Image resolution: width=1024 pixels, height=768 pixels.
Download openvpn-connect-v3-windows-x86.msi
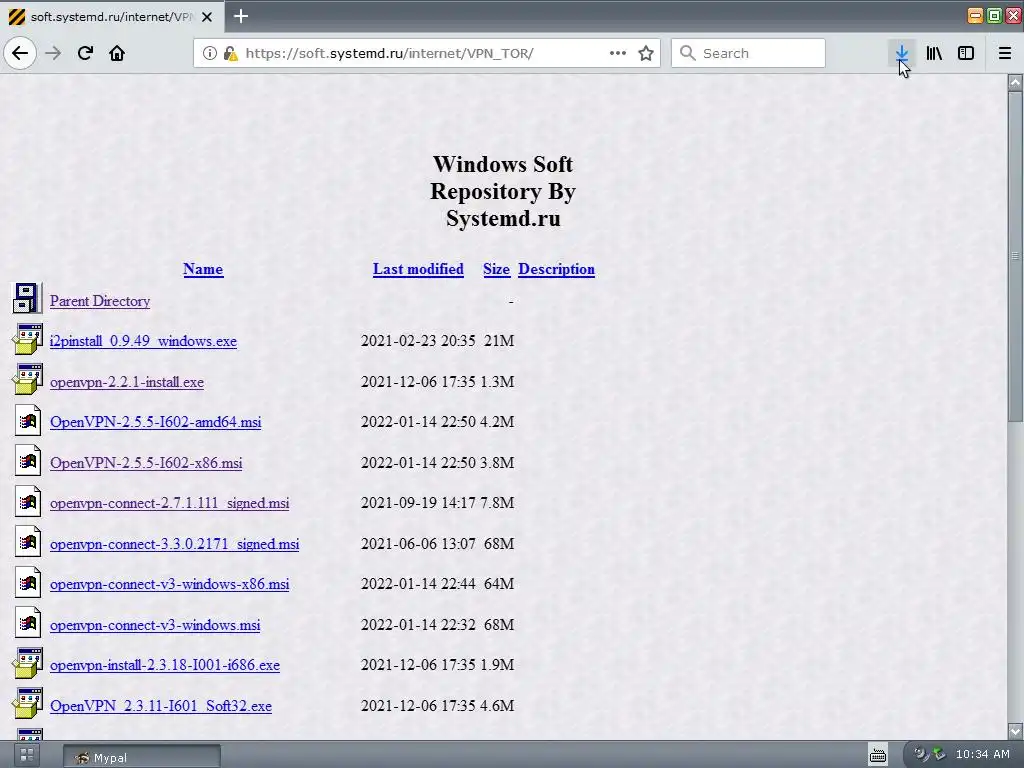click(x=169, y=584)
